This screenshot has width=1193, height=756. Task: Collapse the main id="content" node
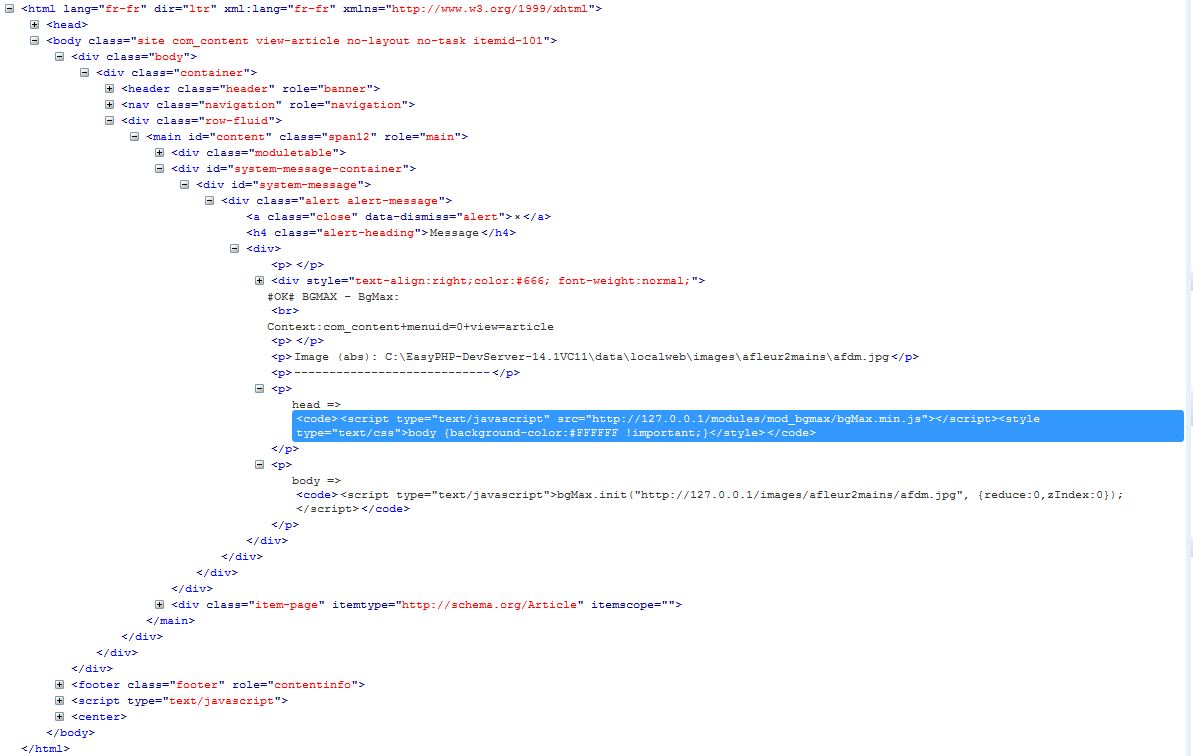(x=135, y=137)
